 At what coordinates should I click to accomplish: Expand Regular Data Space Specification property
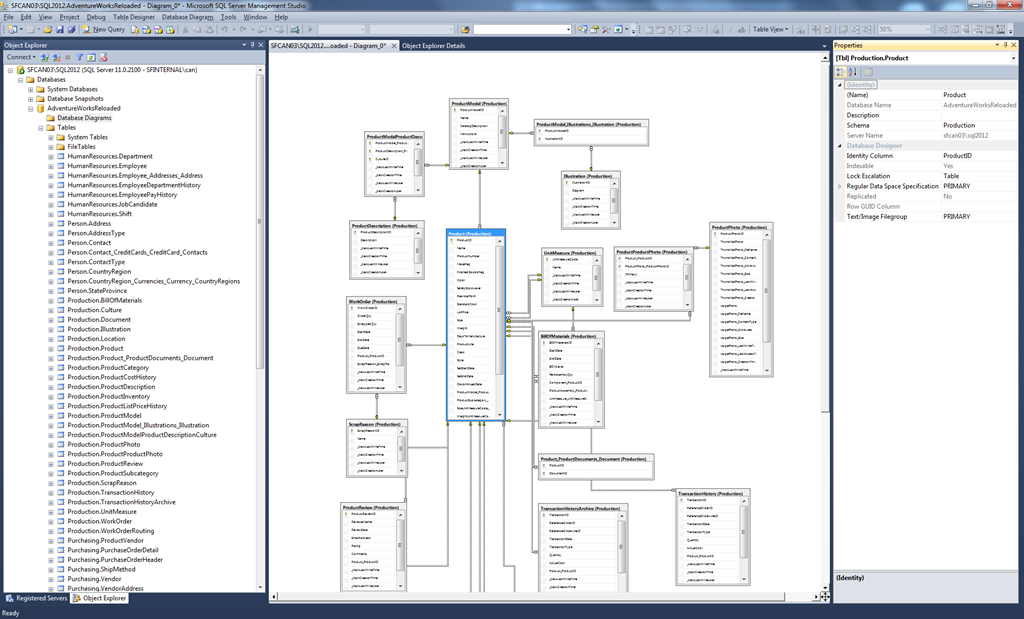[x=840, y=186]
